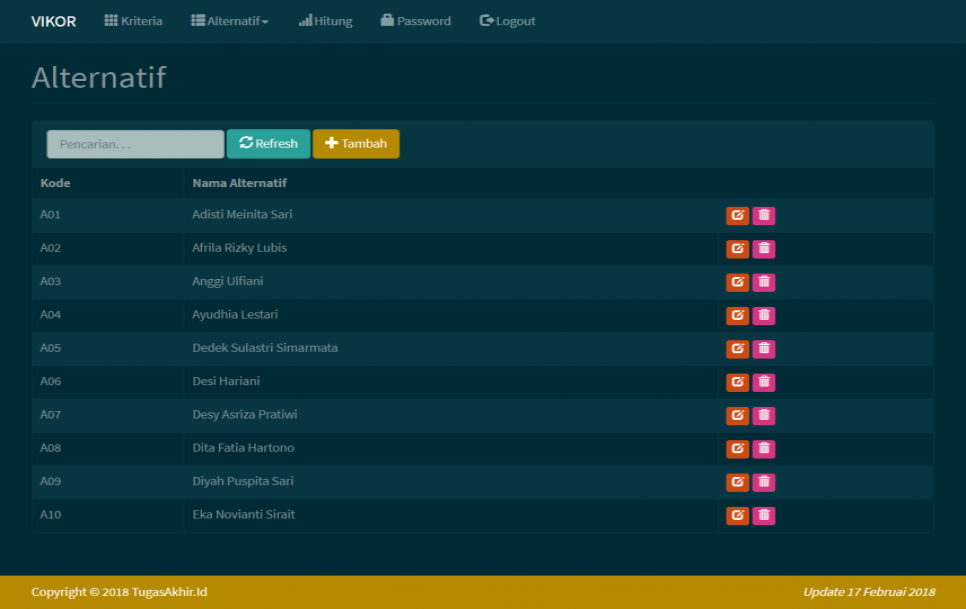
Task: Click the Tambah button
Action: [356, 144]
